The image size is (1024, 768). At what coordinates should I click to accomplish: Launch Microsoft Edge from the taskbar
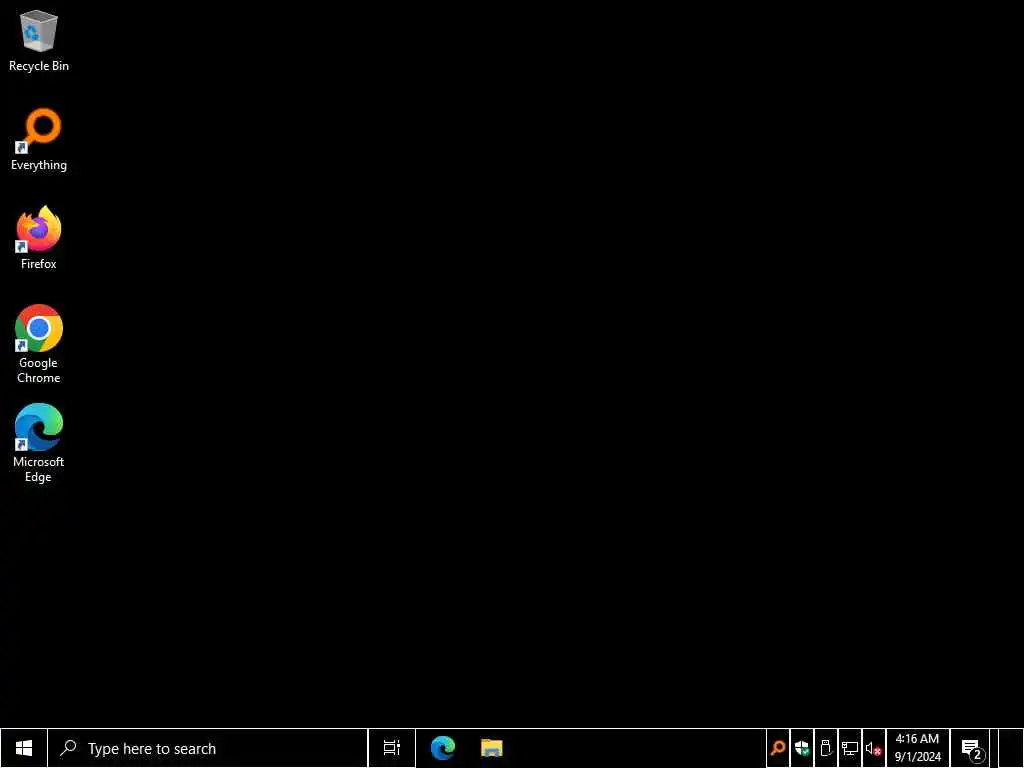click(443, 748)
